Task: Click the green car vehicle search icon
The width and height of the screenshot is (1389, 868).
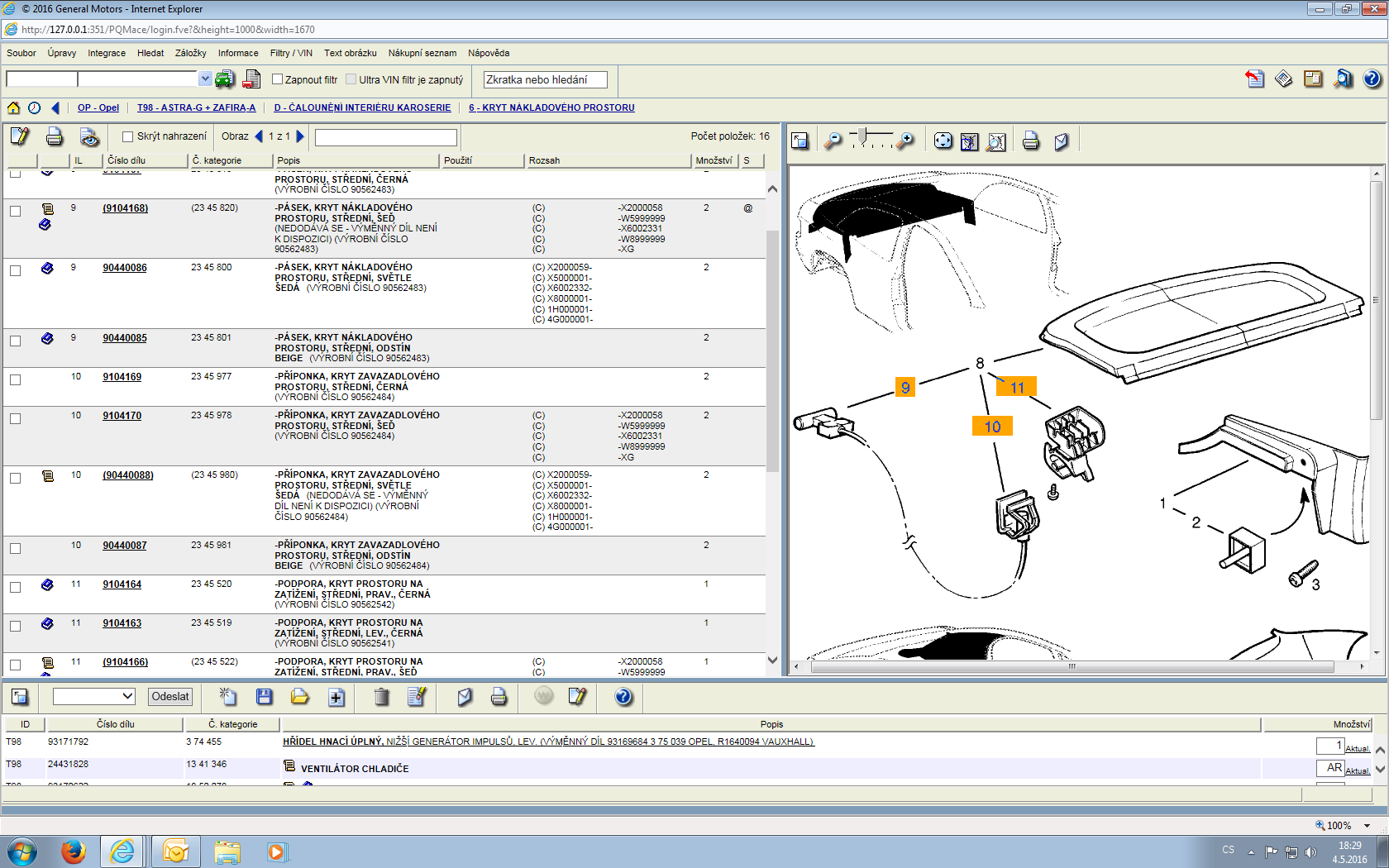Action: click(224, 79)
